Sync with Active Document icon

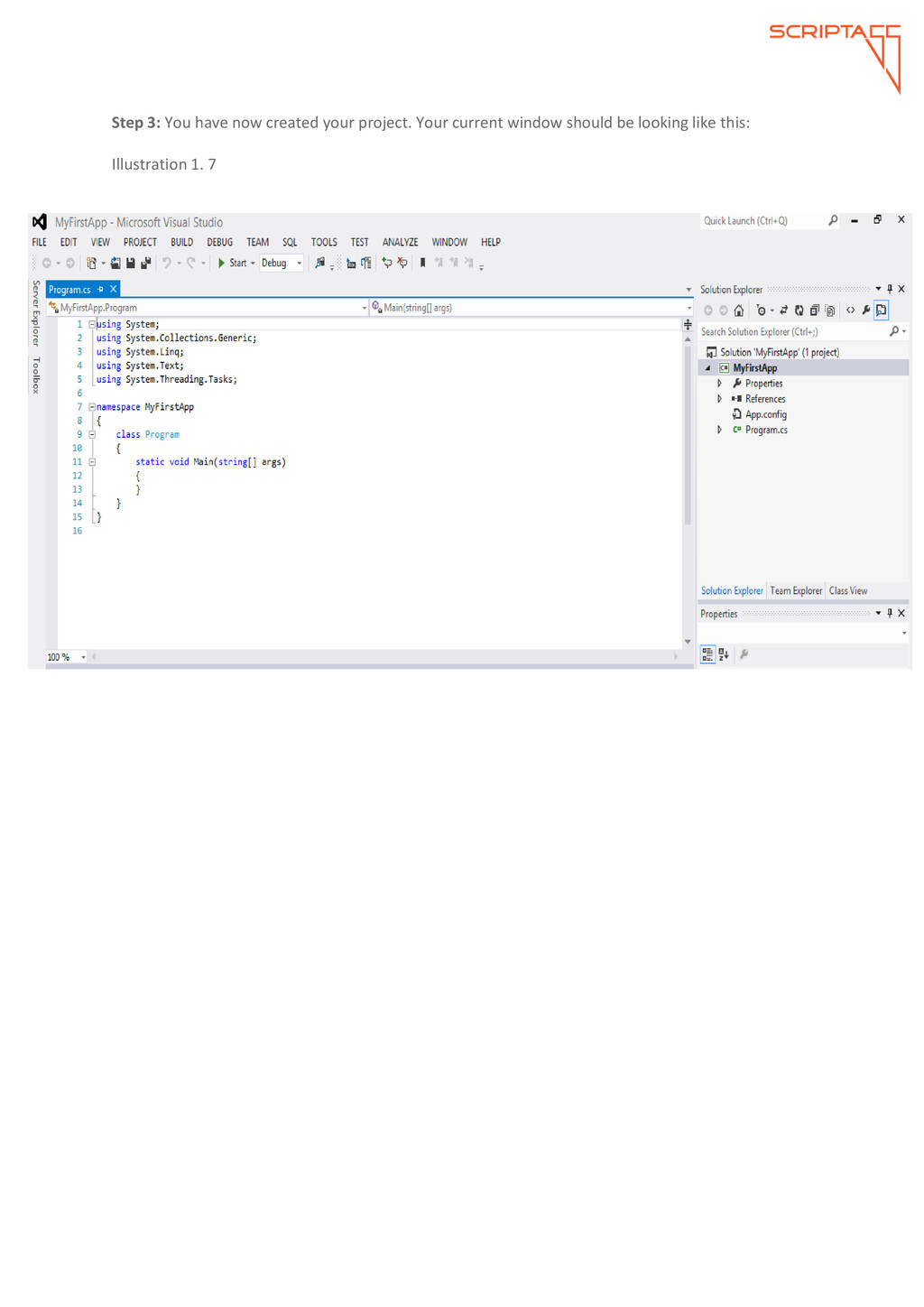pyautogui.click(x=784, y=311)
